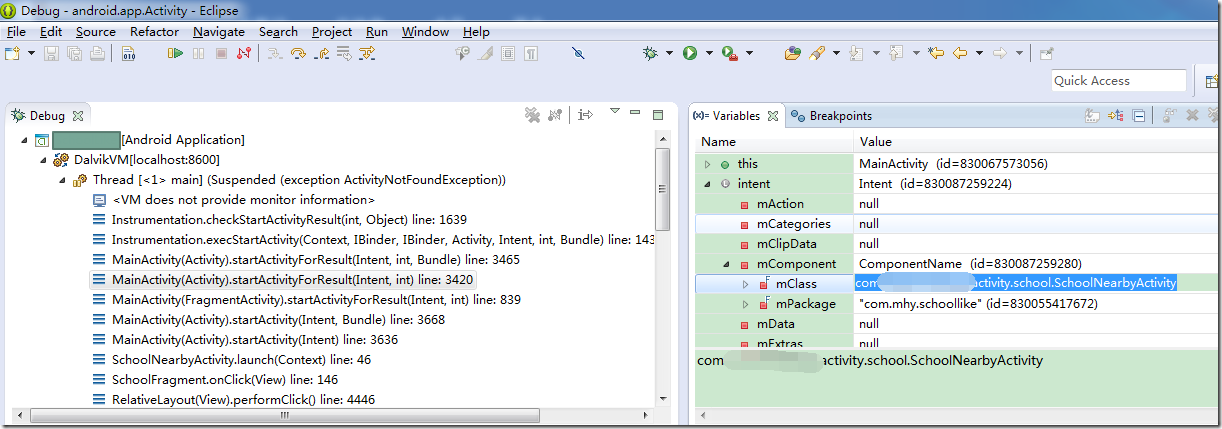The width and height of the screenshot is (1222, 429).
Task: Click the binary 010 build icon
Action: (x=128, y=53)
